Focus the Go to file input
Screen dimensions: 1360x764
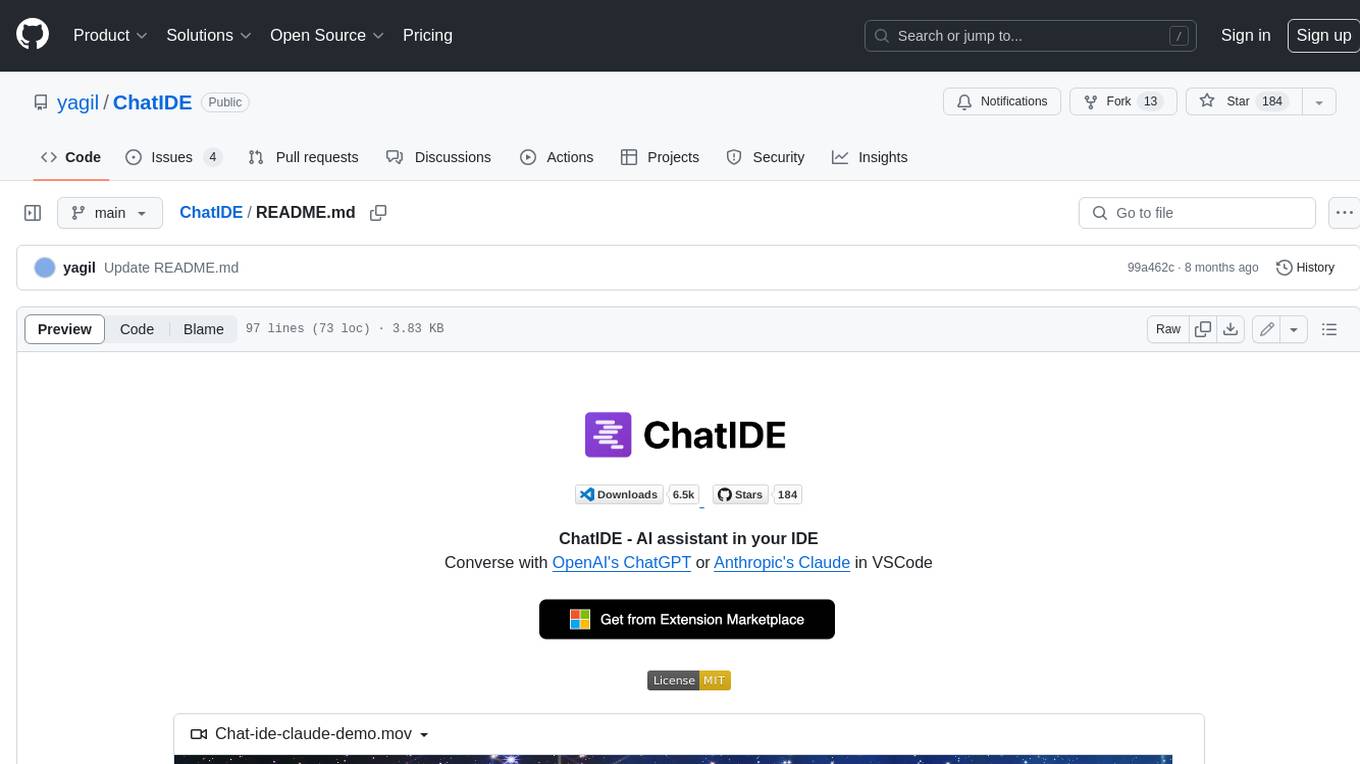(1197, 213)
